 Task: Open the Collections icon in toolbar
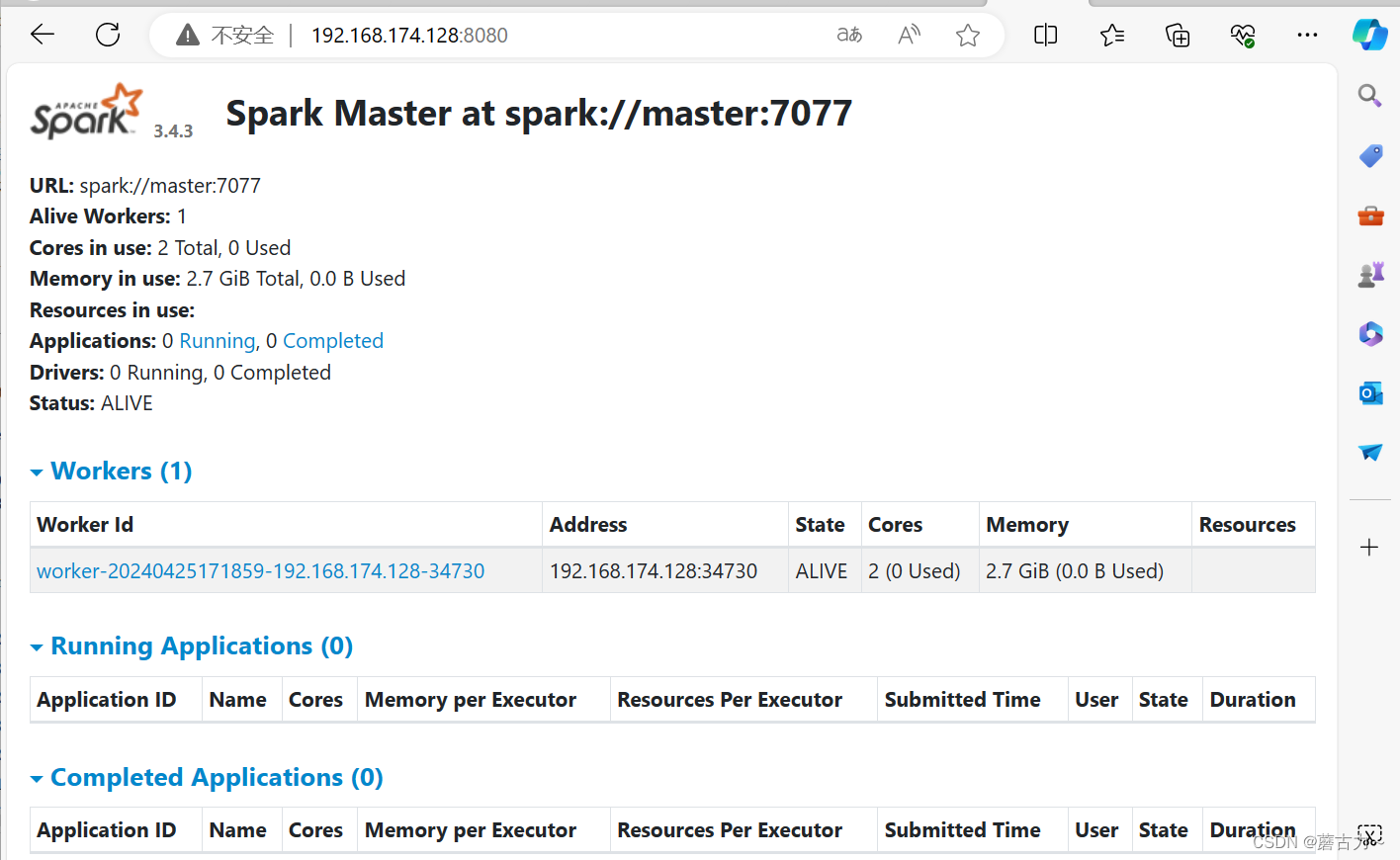pyautogui.click(x=1177, y=35)
